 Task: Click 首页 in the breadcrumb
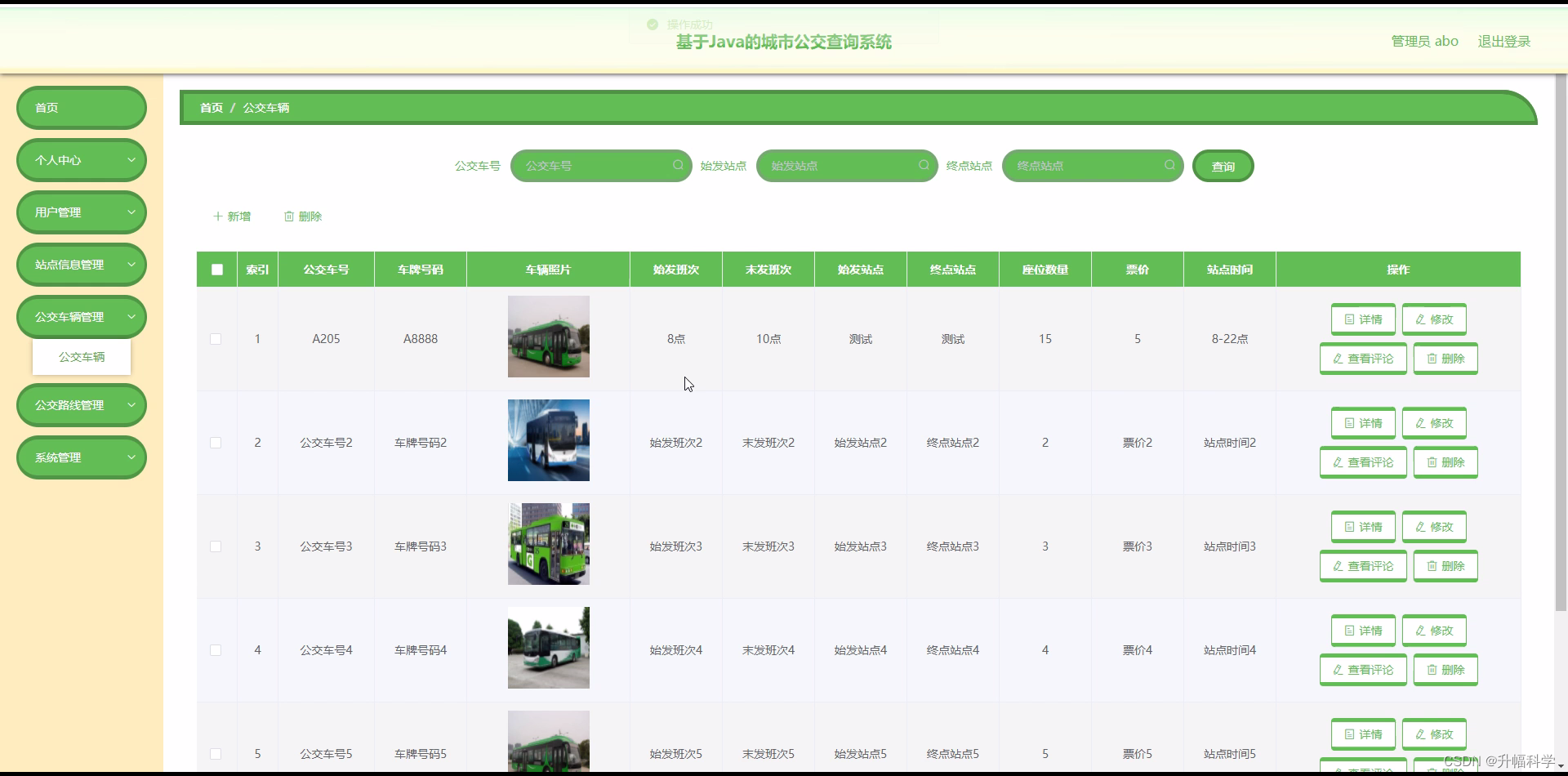[210, 107]
